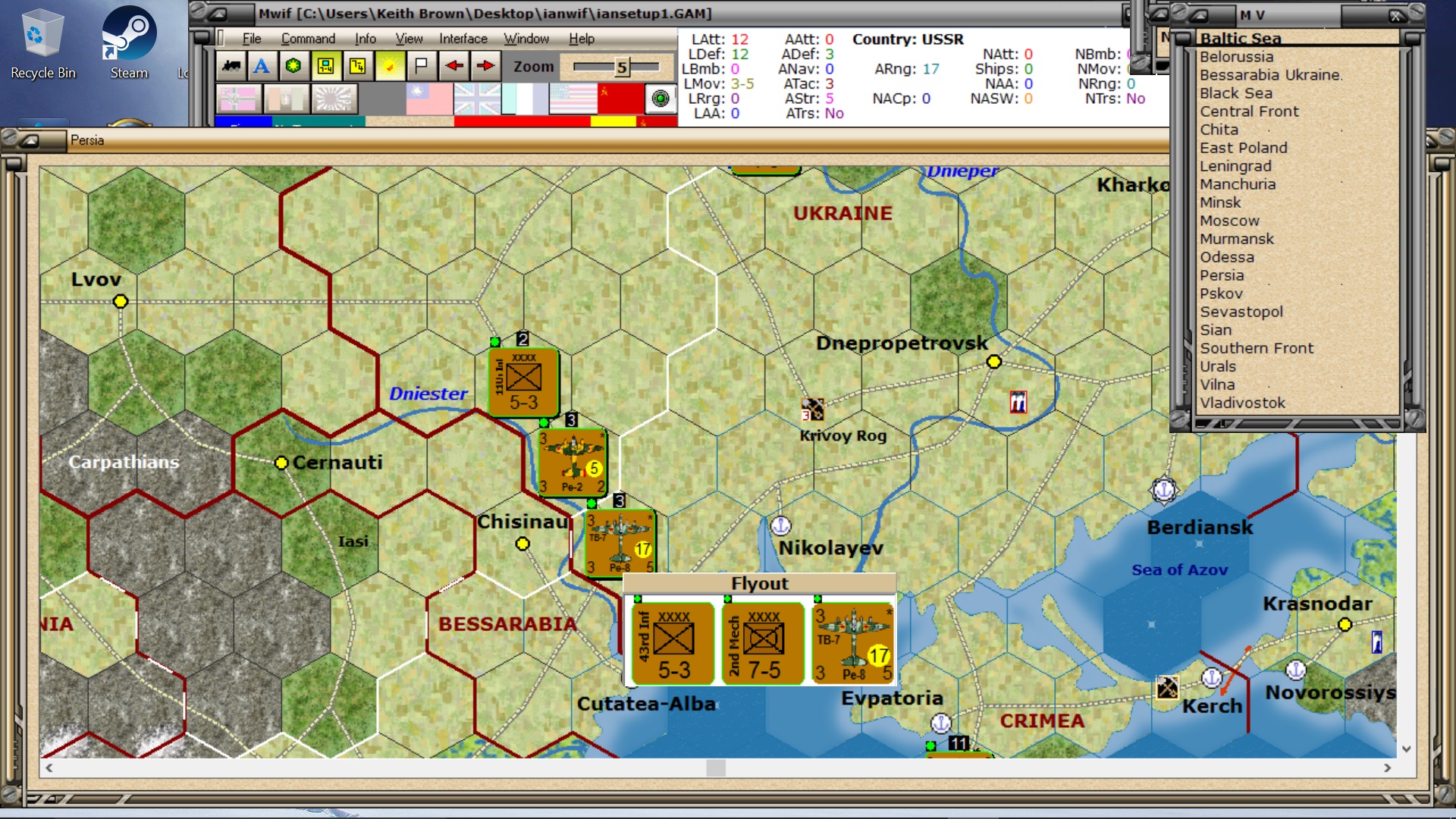Open the Steam desktop shortcut
Screen dimensions: 1456x819
(x=129, y=44)
